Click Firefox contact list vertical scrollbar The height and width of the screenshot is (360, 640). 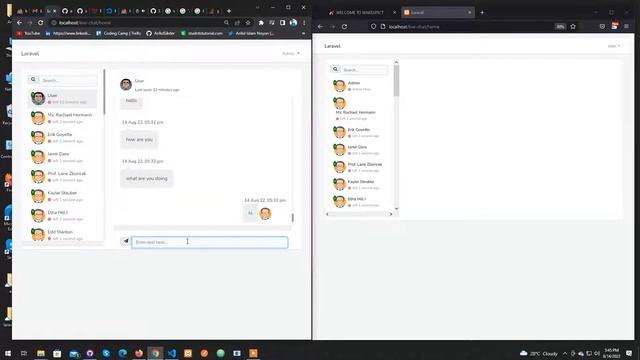pos(396,81)
